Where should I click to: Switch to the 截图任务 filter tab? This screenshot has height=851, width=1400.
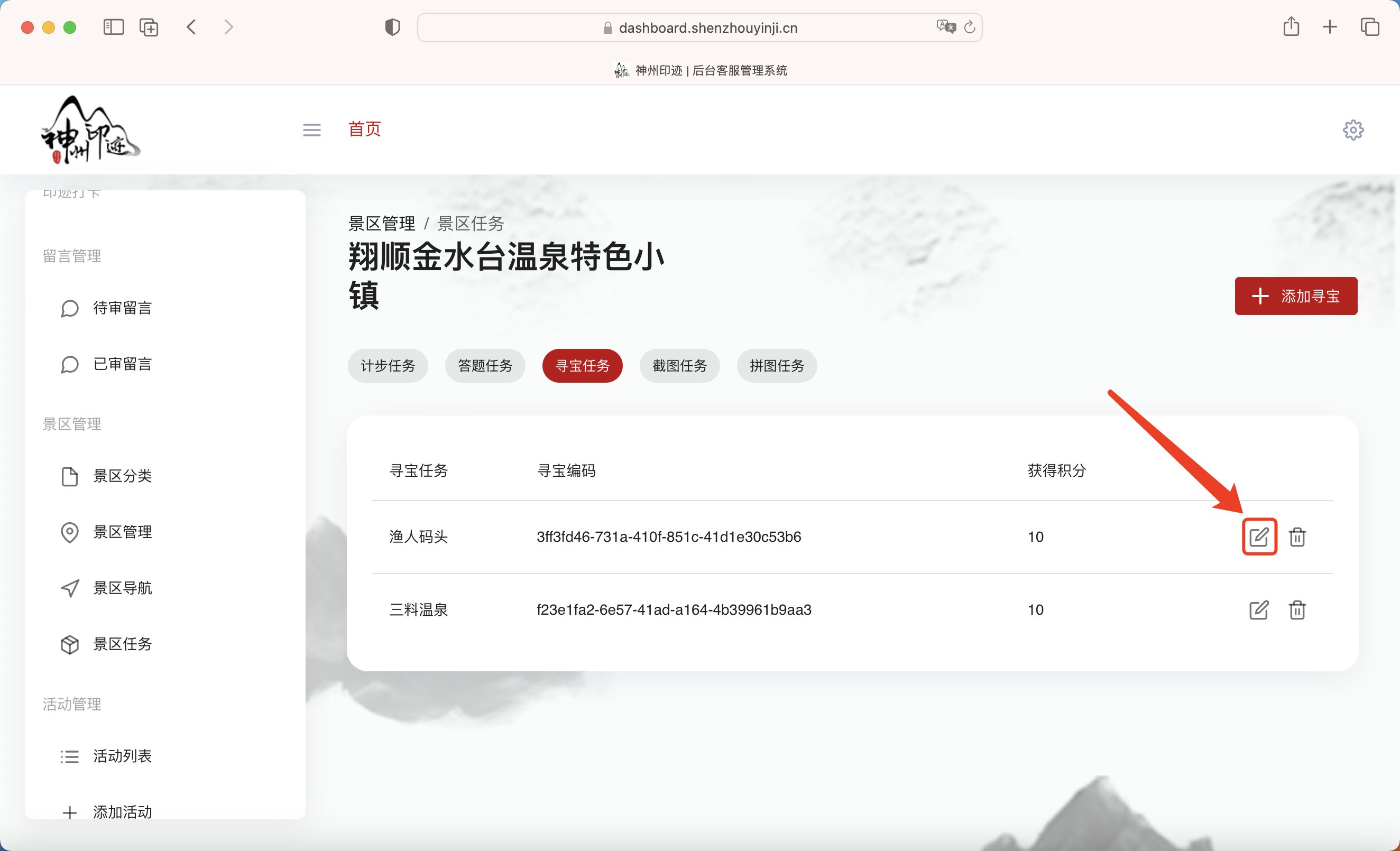[679, 366]
